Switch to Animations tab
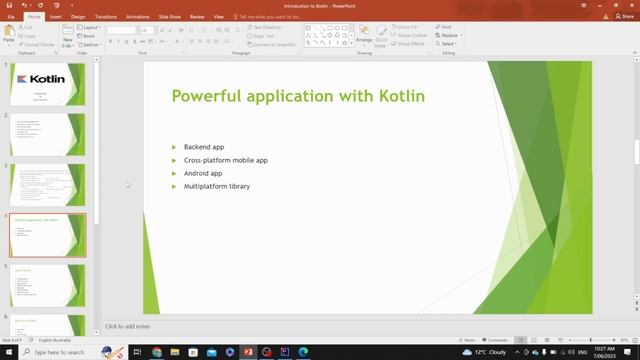 coord(138,17)
